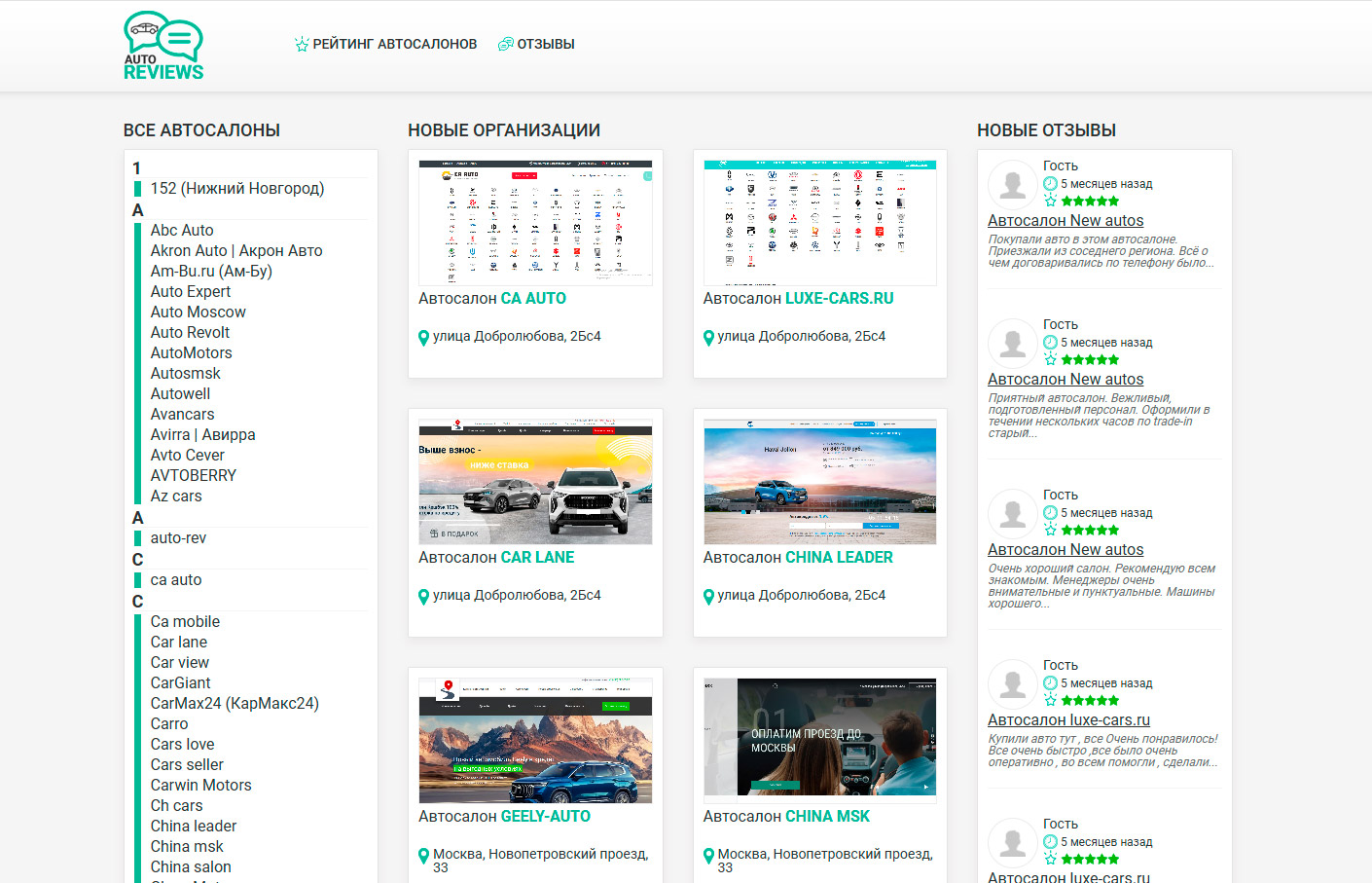Click location pin under GEELY-AUTO card
This screenshot has width=1372, height=883.
pyautogui.click(x=423, y=856)
